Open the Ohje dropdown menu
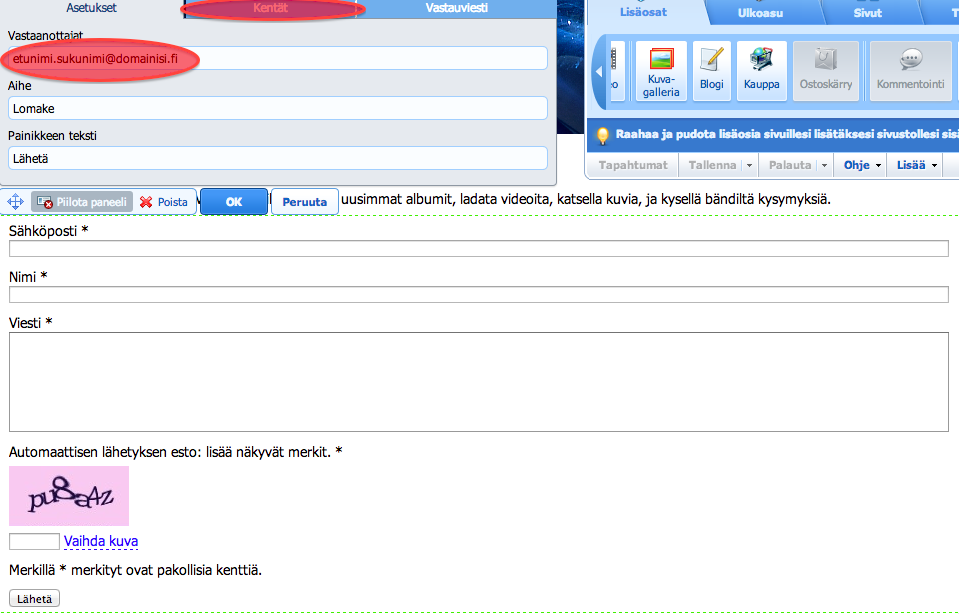This screenshot has height=614, width=959. pyautogui.click(x=864, y=165)
